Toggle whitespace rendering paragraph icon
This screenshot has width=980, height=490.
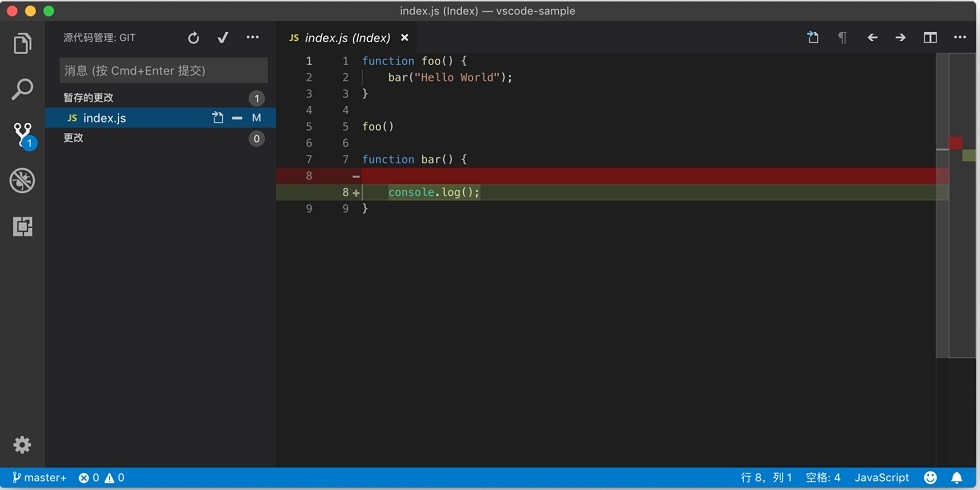[842, 38]
